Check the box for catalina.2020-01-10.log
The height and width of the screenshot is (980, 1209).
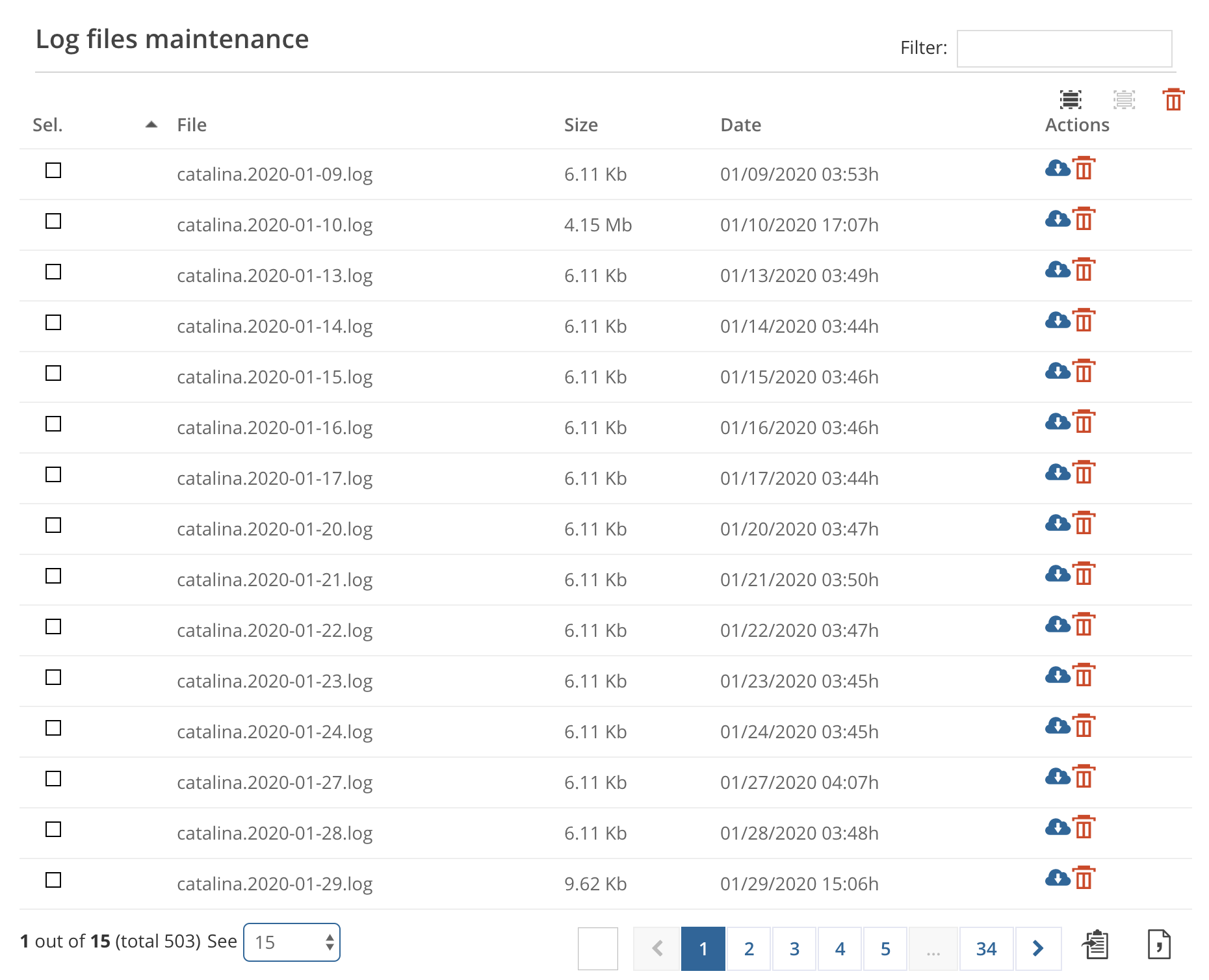[x=53, y=221]
